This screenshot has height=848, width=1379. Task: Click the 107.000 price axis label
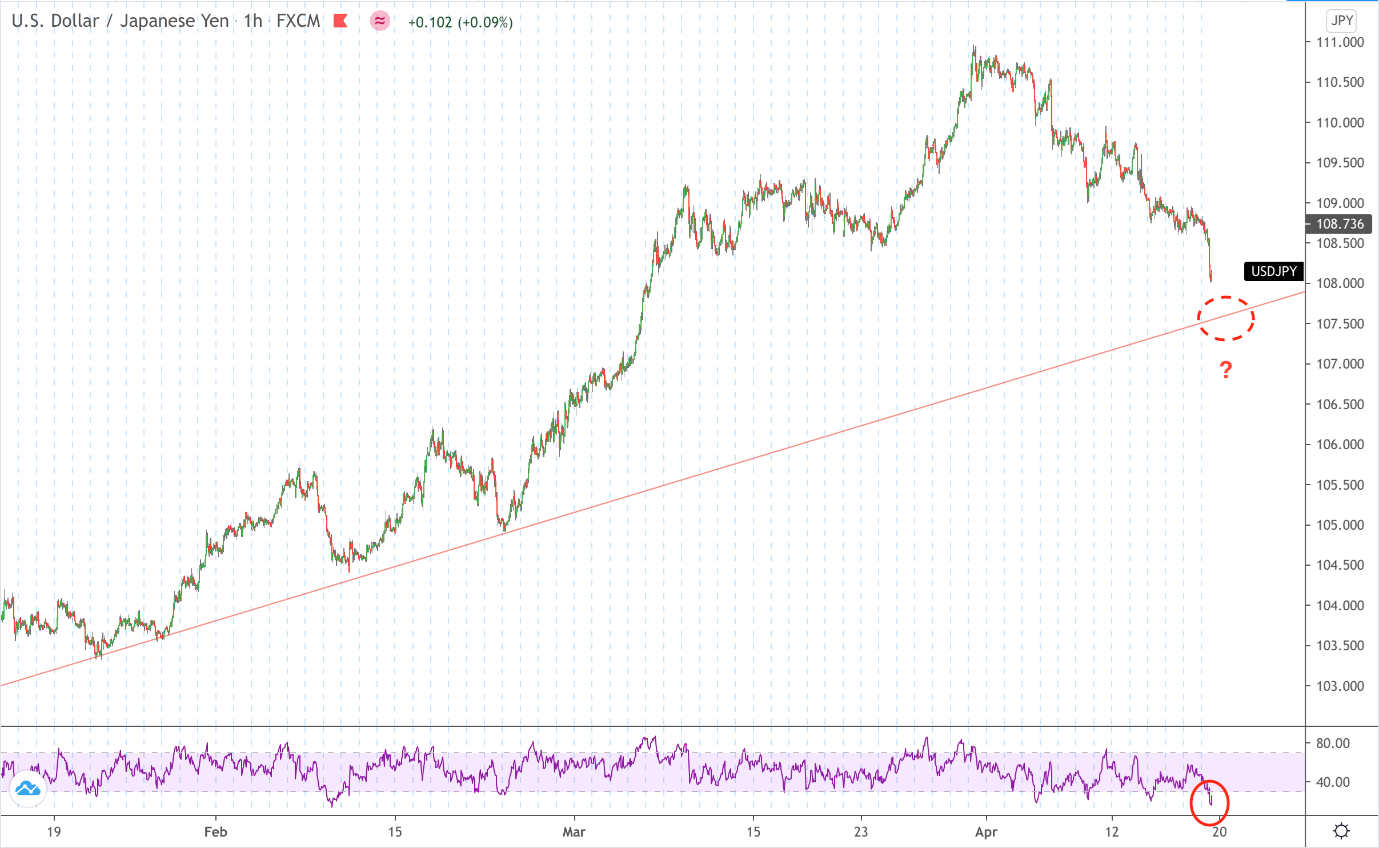(1338, 364)
